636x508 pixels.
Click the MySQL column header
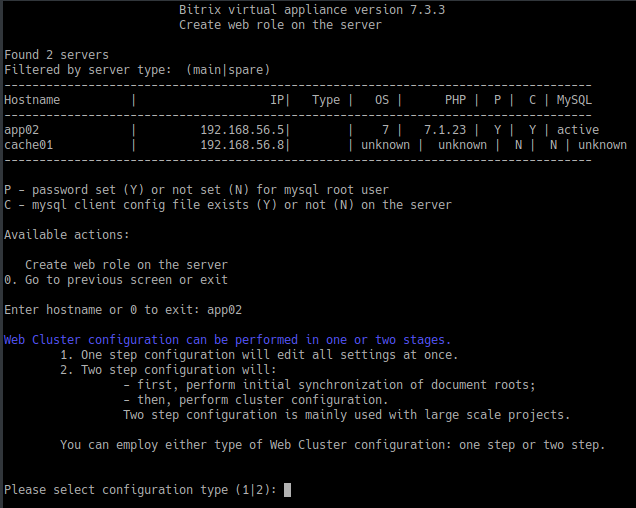point(574,100)
